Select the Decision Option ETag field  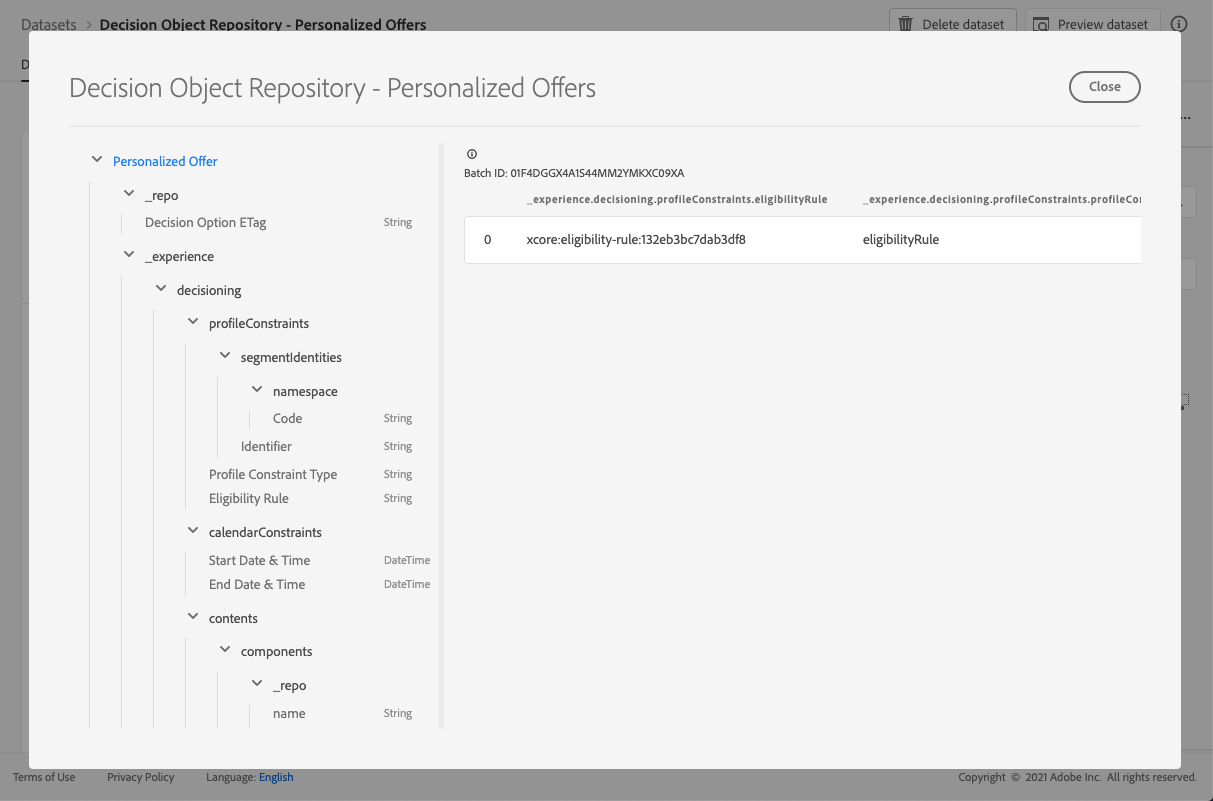click(206, 223)
